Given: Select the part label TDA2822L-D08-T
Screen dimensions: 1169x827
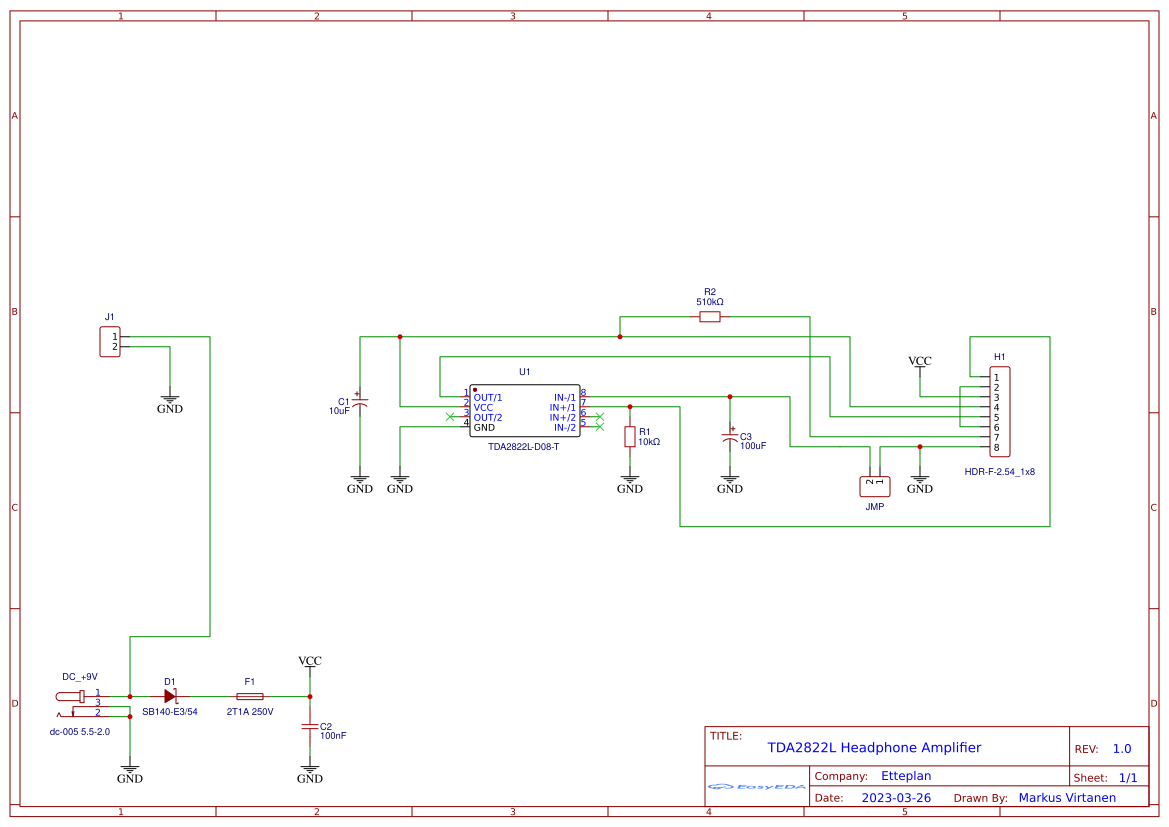Looking at the screenshot, I should coord(523,447).
